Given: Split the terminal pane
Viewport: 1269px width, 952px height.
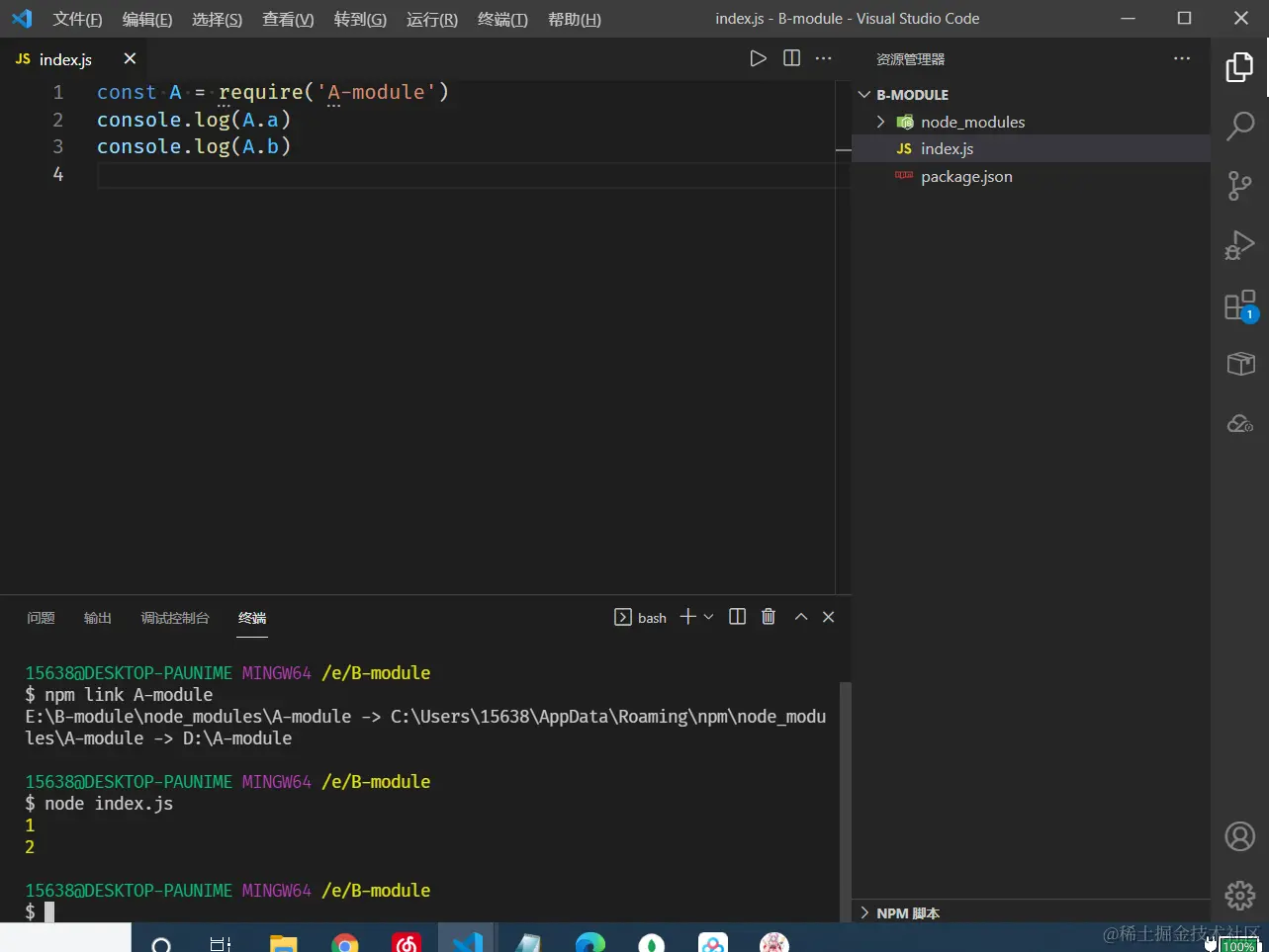Looking at the screenshot, I should coord(737,617).
